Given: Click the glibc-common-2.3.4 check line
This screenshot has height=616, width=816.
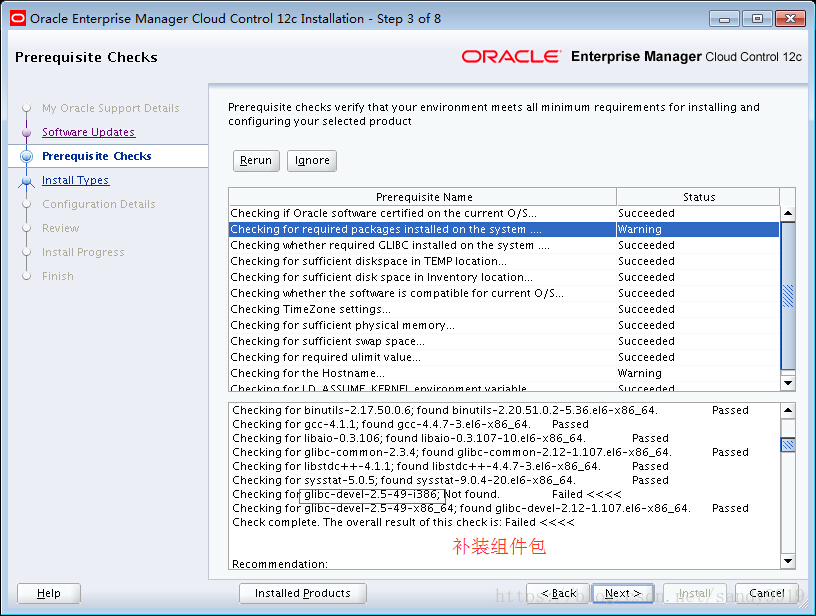Looking at the screenshot, I should tap(490, 452).
